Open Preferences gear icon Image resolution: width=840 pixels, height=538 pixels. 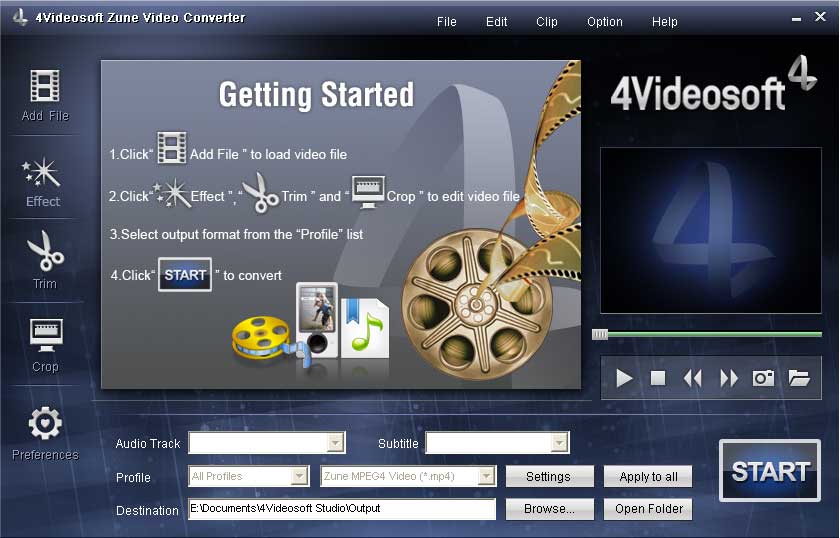coord(45,425)
